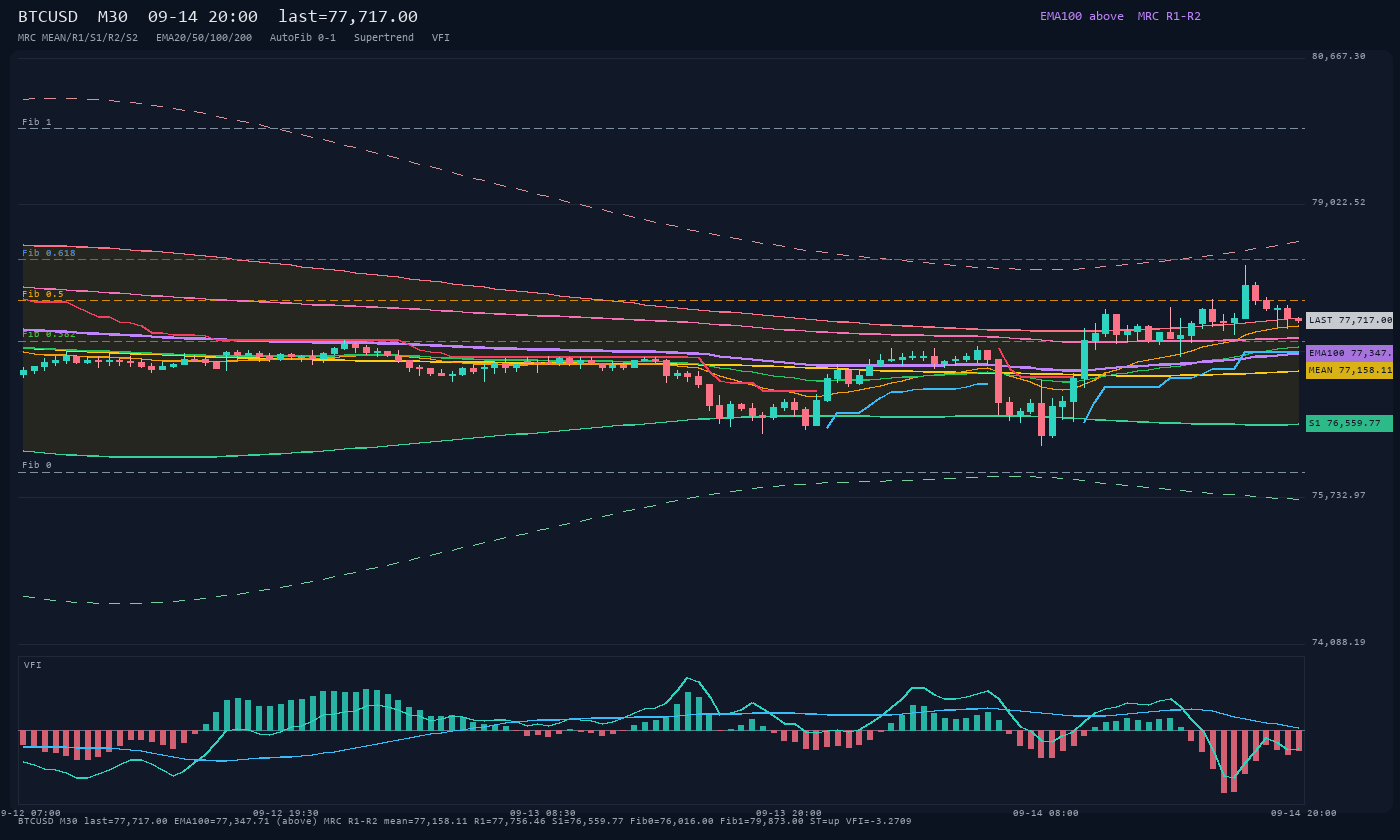Select the 79,022.52 price axis label

[1338, 202]
